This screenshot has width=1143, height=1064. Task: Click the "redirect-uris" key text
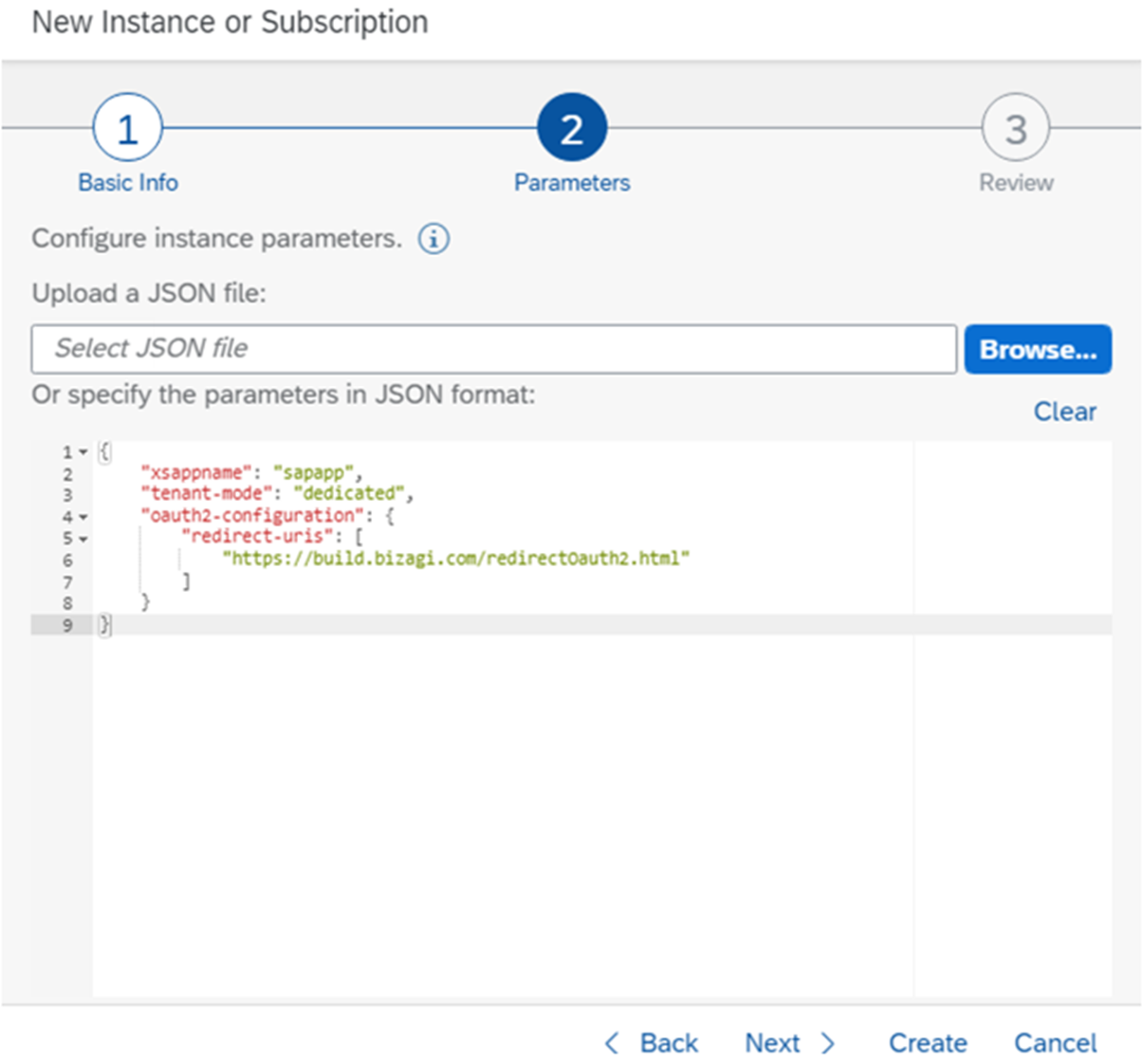tap(258, 537)
